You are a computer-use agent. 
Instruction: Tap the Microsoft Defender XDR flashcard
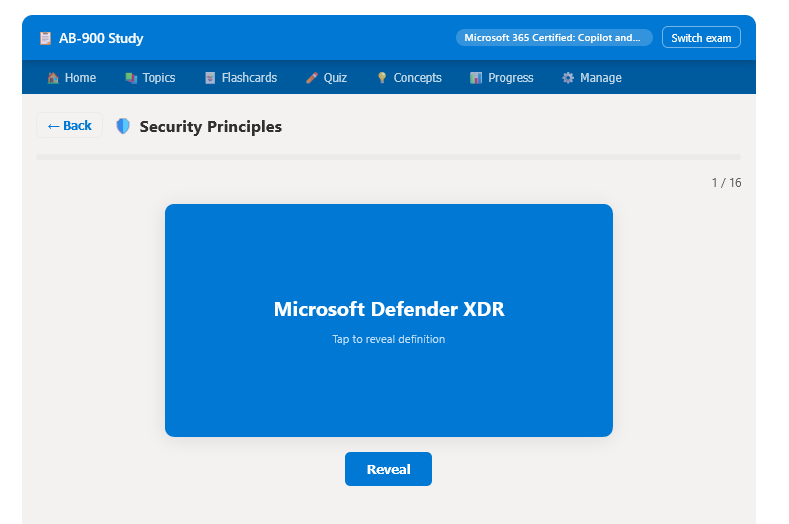tap(389, 320)
